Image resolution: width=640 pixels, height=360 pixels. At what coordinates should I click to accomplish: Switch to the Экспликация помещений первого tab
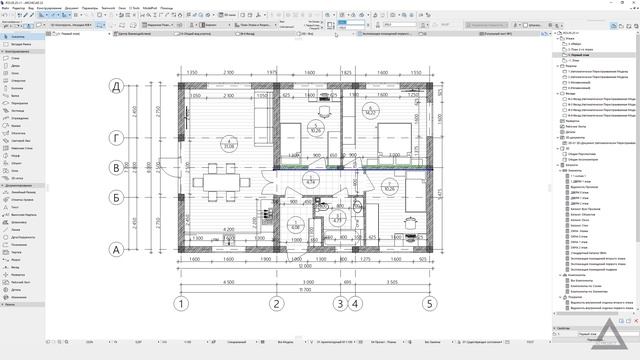[x=388, y=34]
